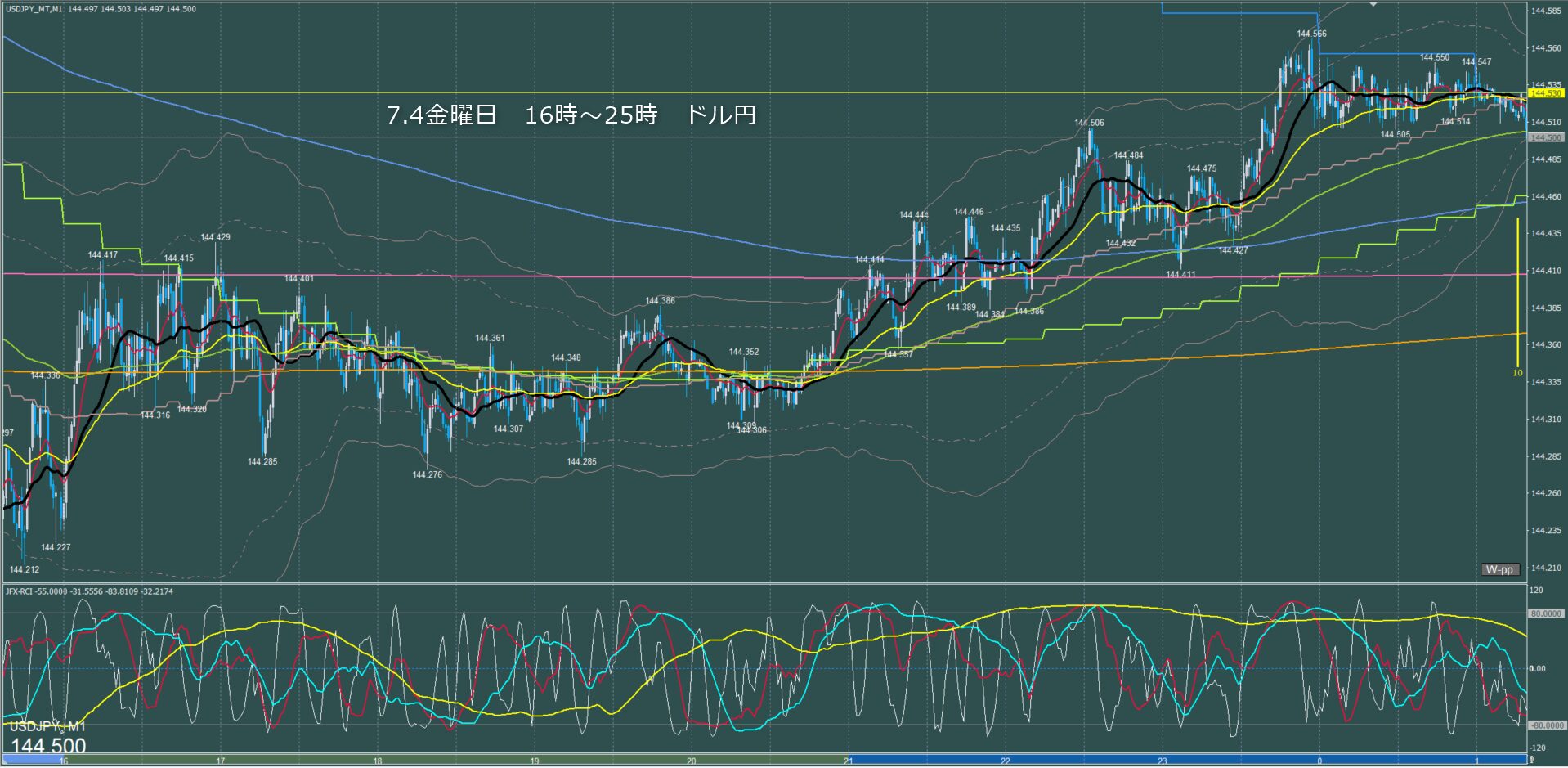
Task: Click the 144.411 low label
Action: (1180, 274)
